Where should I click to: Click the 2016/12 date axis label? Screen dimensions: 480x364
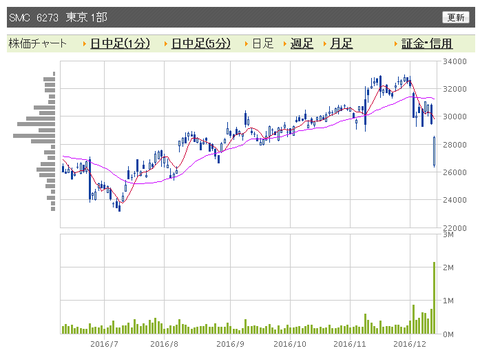point(410,344)
